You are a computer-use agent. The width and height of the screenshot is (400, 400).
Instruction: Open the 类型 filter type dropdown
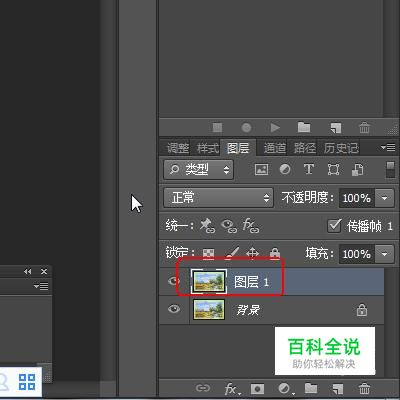click(198, 170)
